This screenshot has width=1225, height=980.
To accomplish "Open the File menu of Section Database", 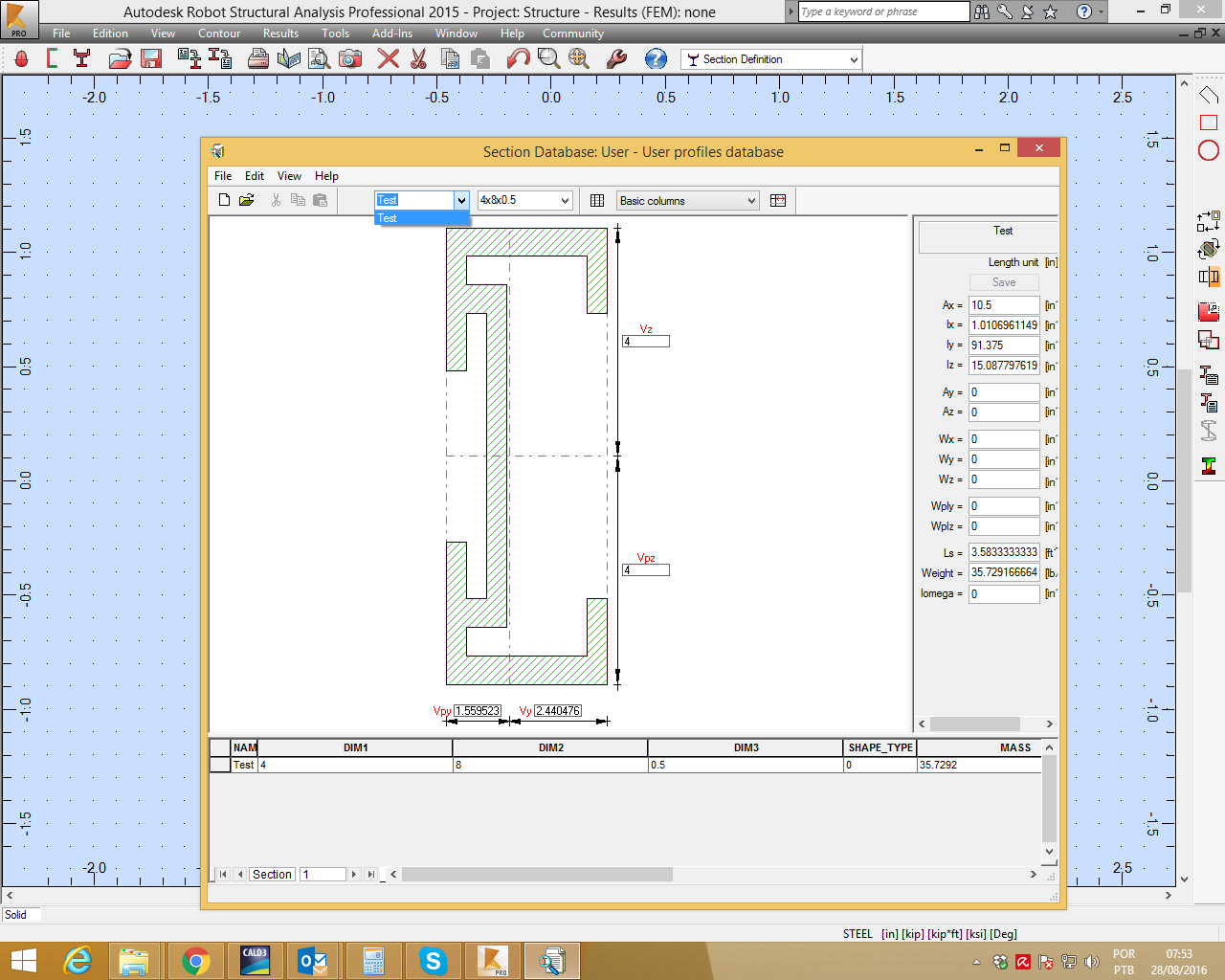I will pyautogui.click(x=222, y=175).
